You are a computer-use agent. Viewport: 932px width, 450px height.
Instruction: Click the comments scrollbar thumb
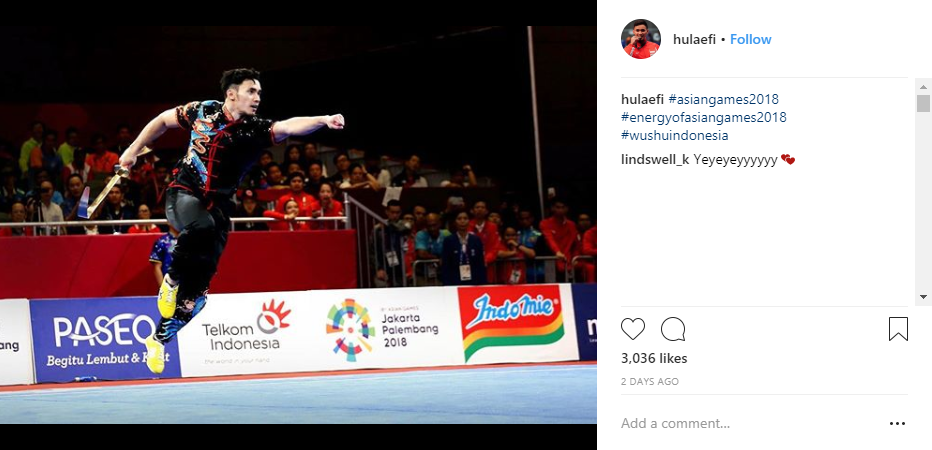coord(922,103)
